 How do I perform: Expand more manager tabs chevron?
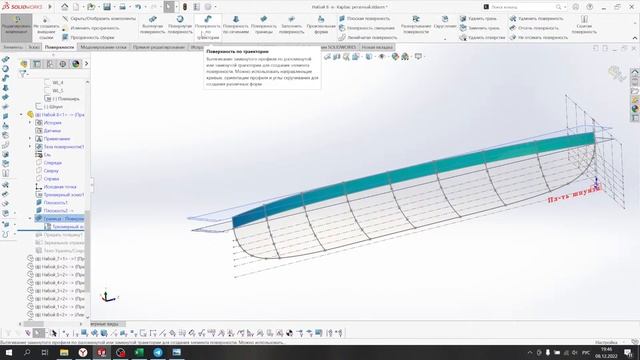point(86,64)
